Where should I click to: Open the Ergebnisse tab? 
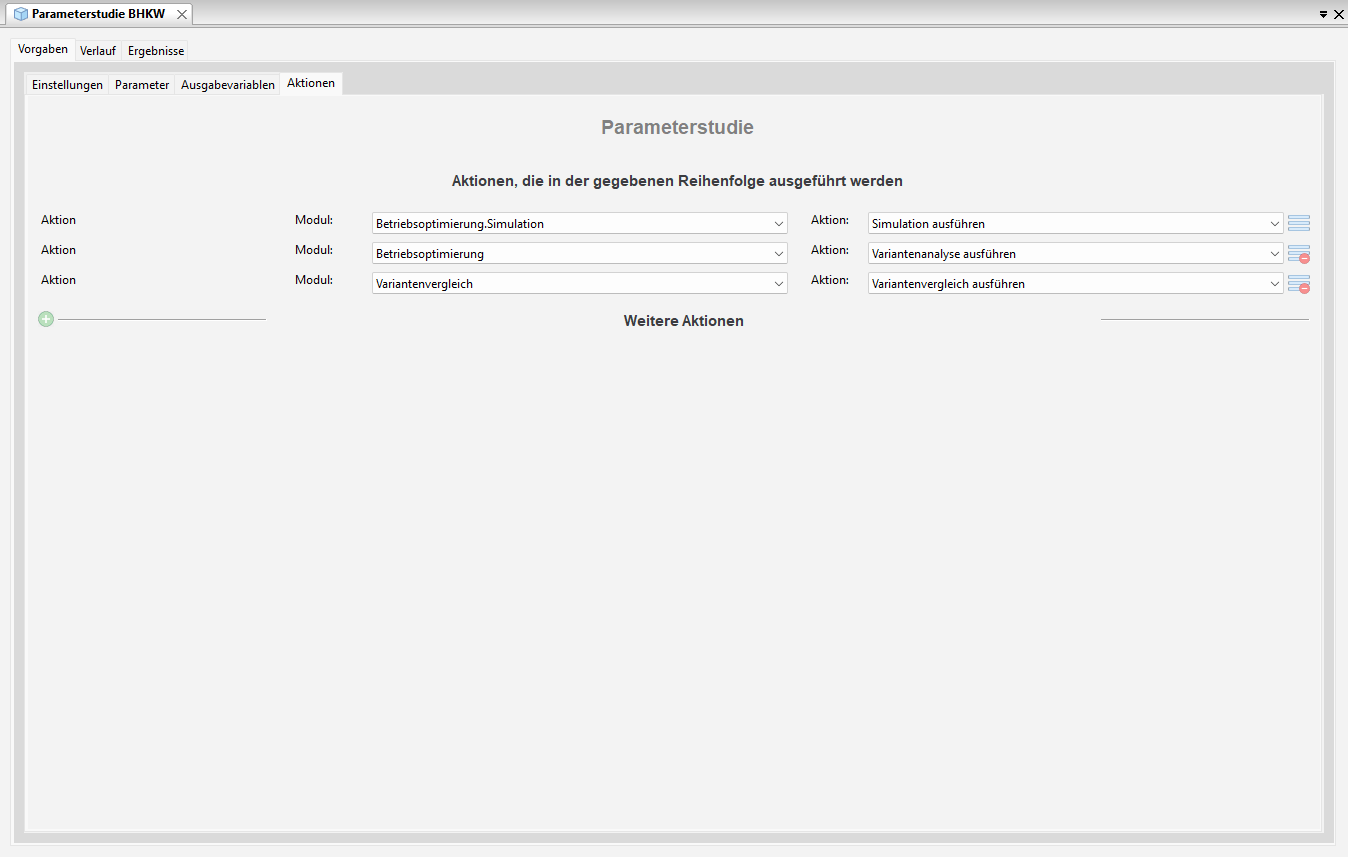coord(156,51)
